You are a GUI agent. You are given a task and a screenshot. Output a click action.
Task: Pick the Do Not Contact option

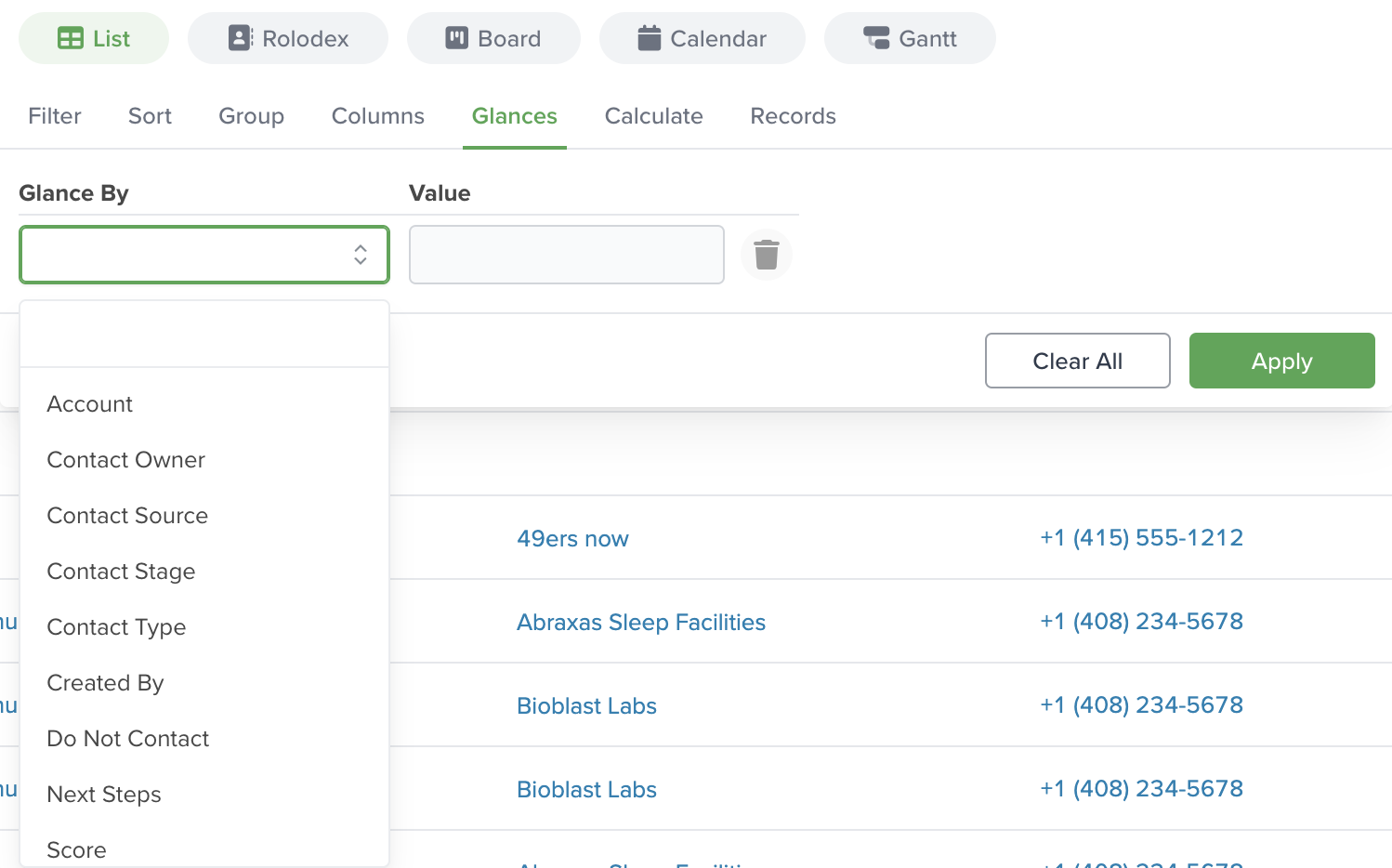click(x=204, y=739)
